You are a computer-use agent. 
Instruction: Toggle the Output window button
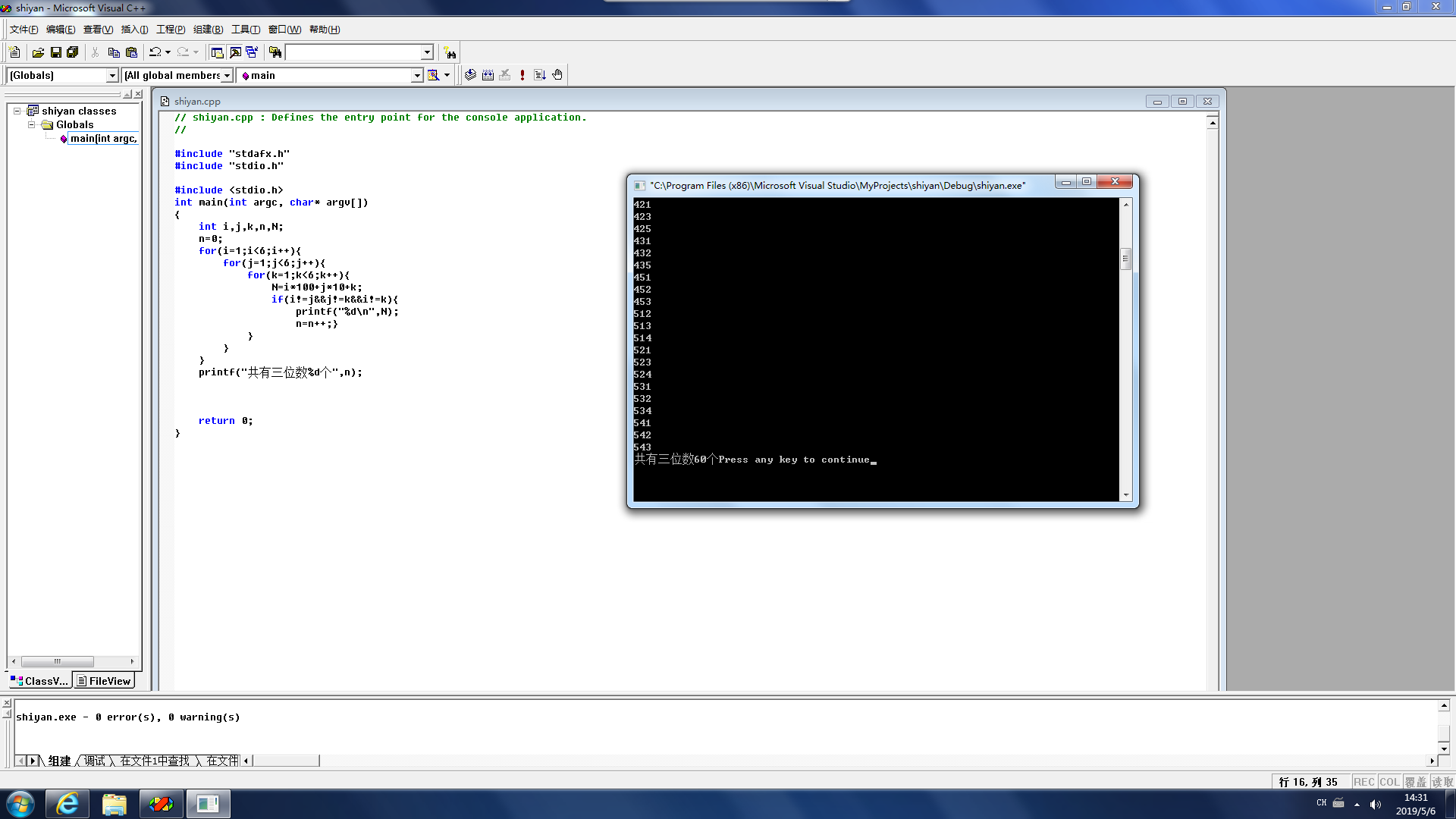pyautogui.click(x=235, y=52)
